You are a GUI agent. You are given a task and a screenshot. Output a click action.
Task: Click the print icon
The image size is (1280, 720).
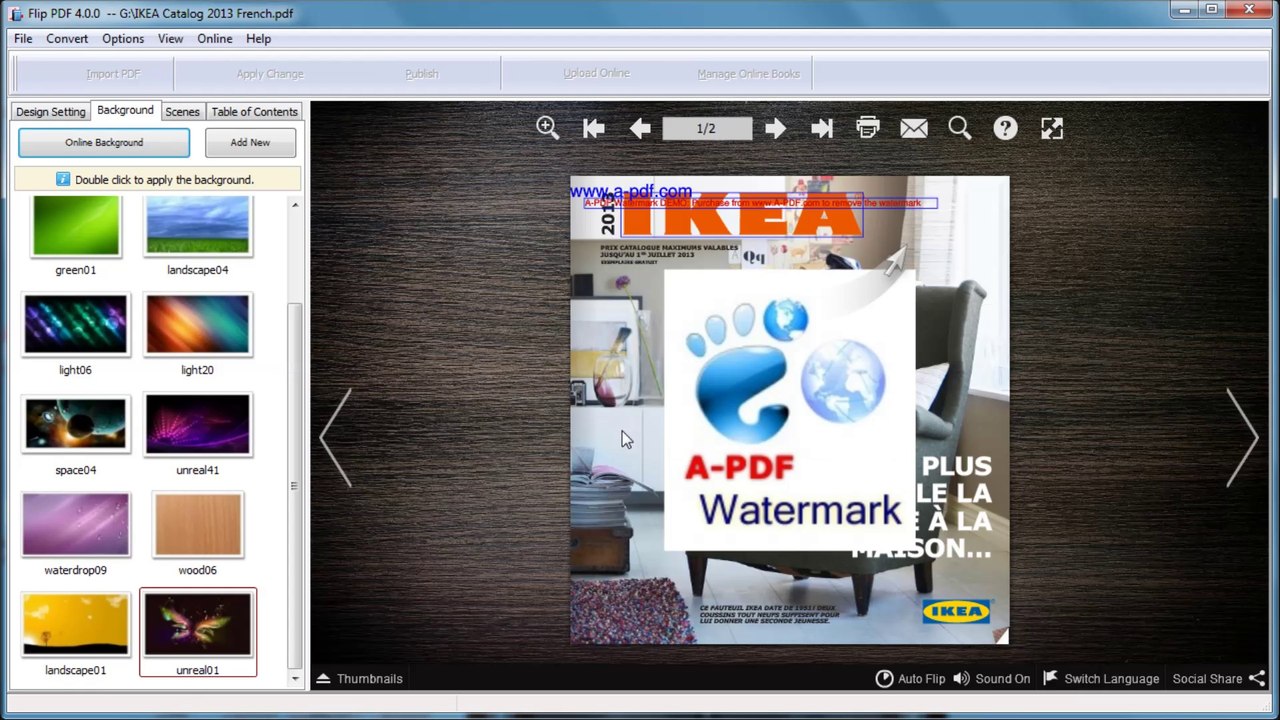pyautogui.click(x=868, y=128)
